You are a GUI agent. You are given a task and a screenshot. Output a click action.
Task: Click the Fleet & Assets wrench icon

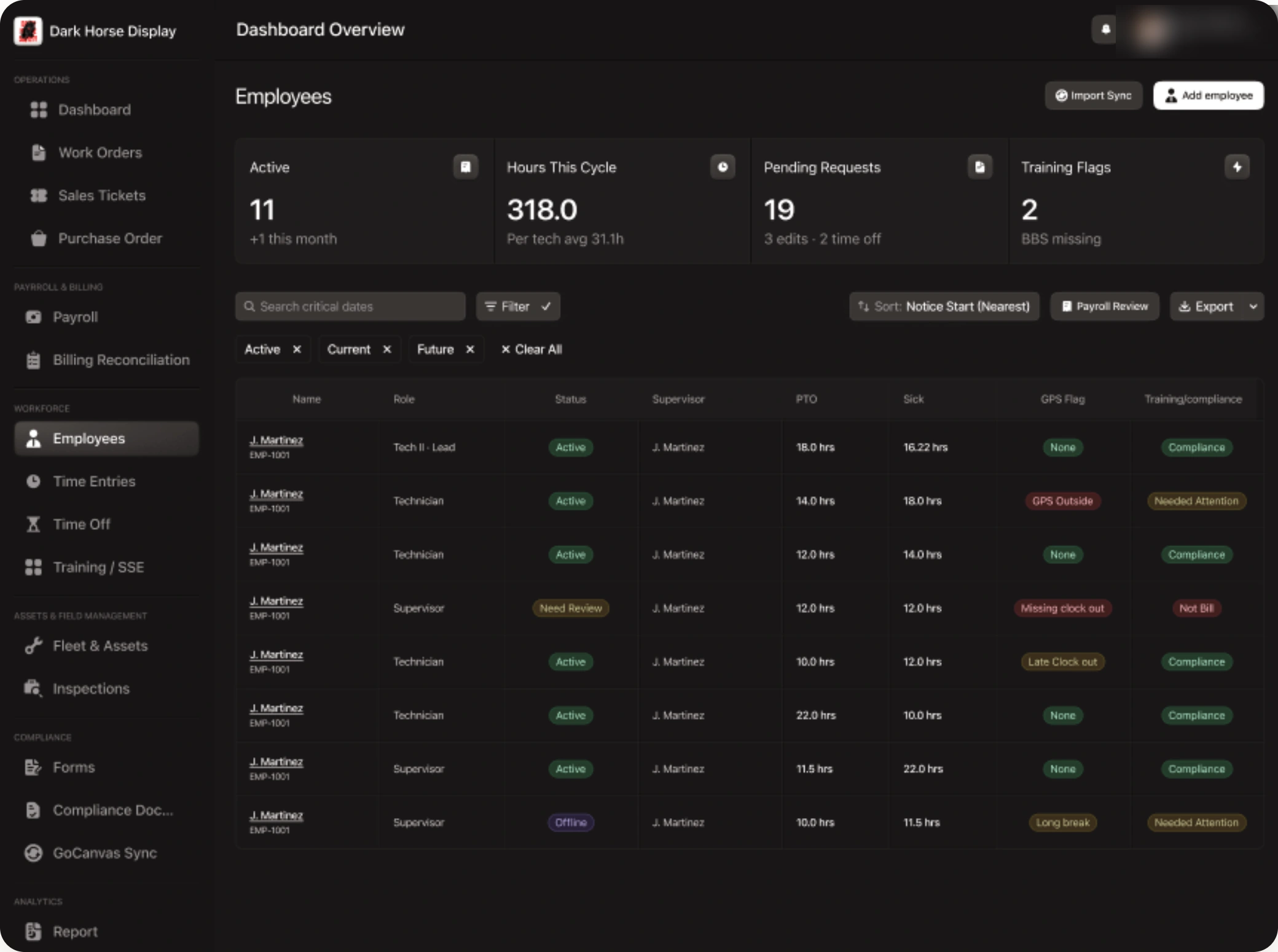pos(33,646)
